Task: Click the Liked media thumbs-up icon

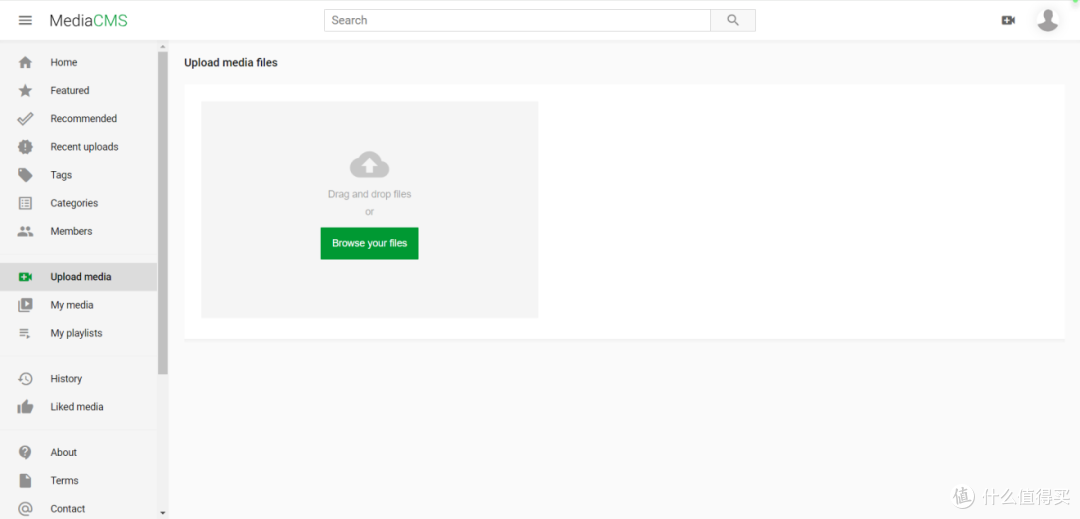Action: 25,407
